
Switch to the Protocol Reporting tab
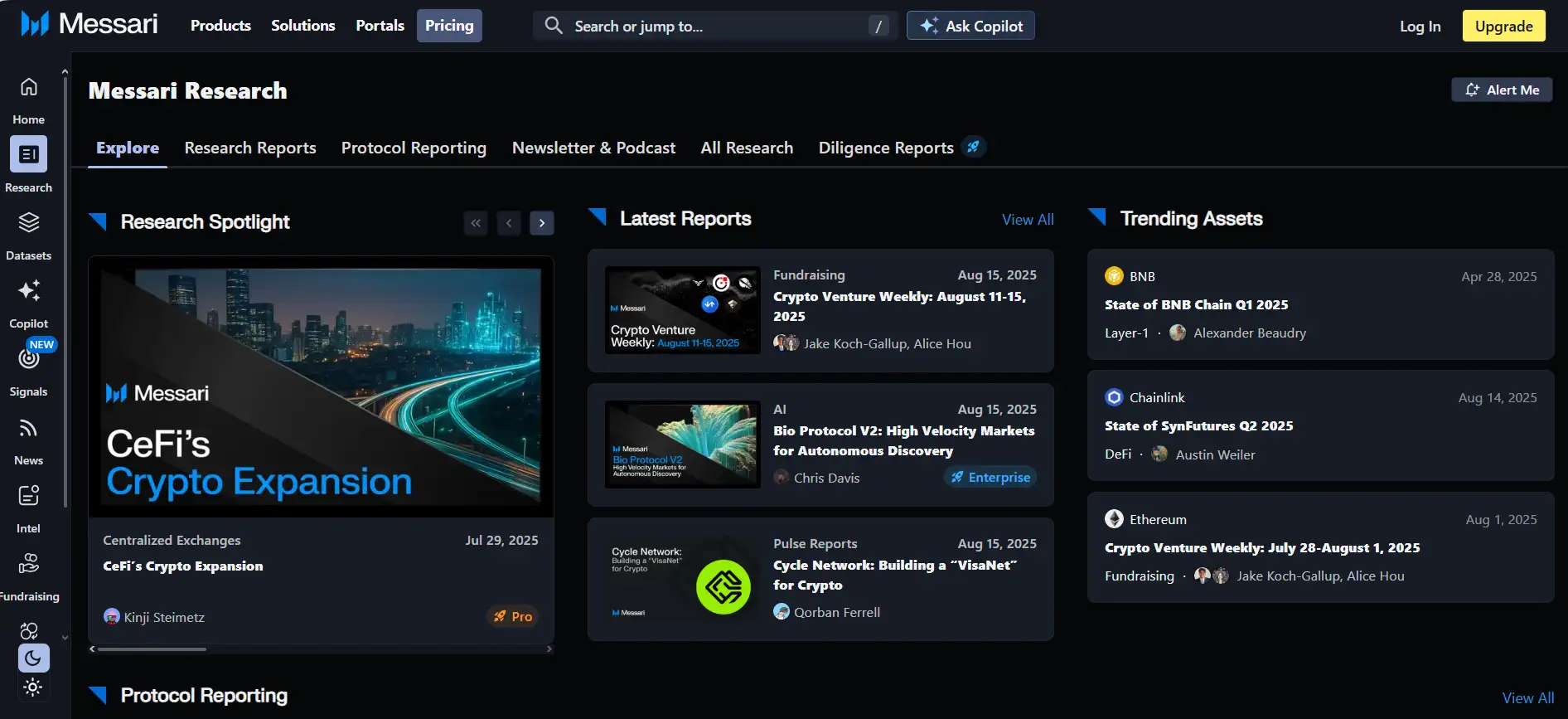pos(414,148)
